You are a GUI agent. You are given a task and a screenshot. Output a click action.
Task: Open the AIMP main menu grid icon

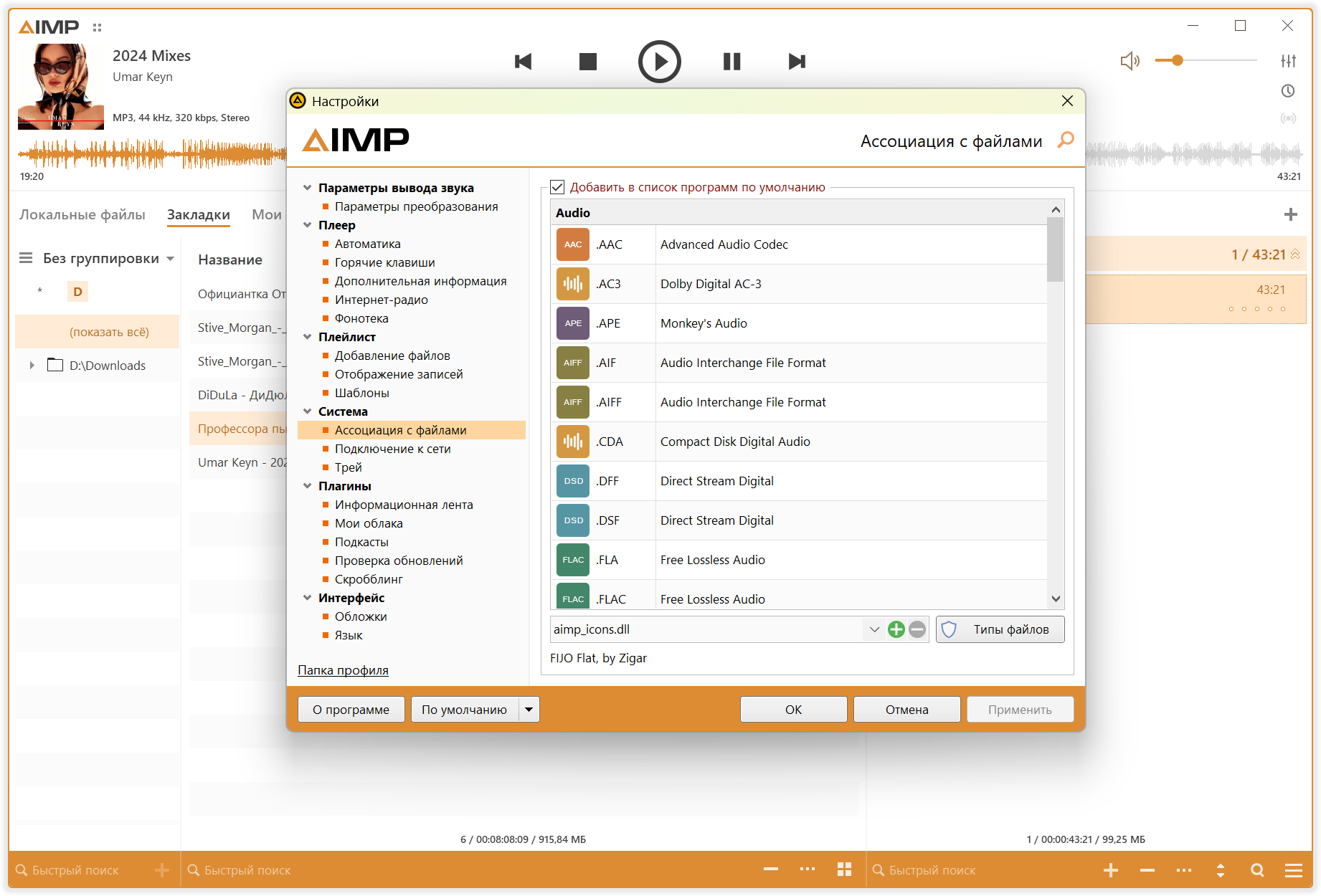pos(98,27)
